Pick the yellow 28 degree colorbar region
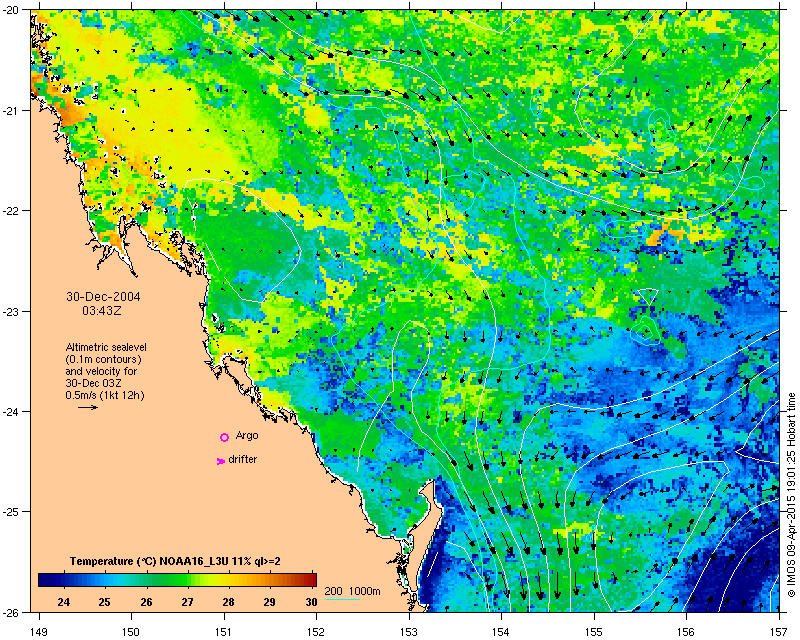800x640 pixels. coord(229,580)
